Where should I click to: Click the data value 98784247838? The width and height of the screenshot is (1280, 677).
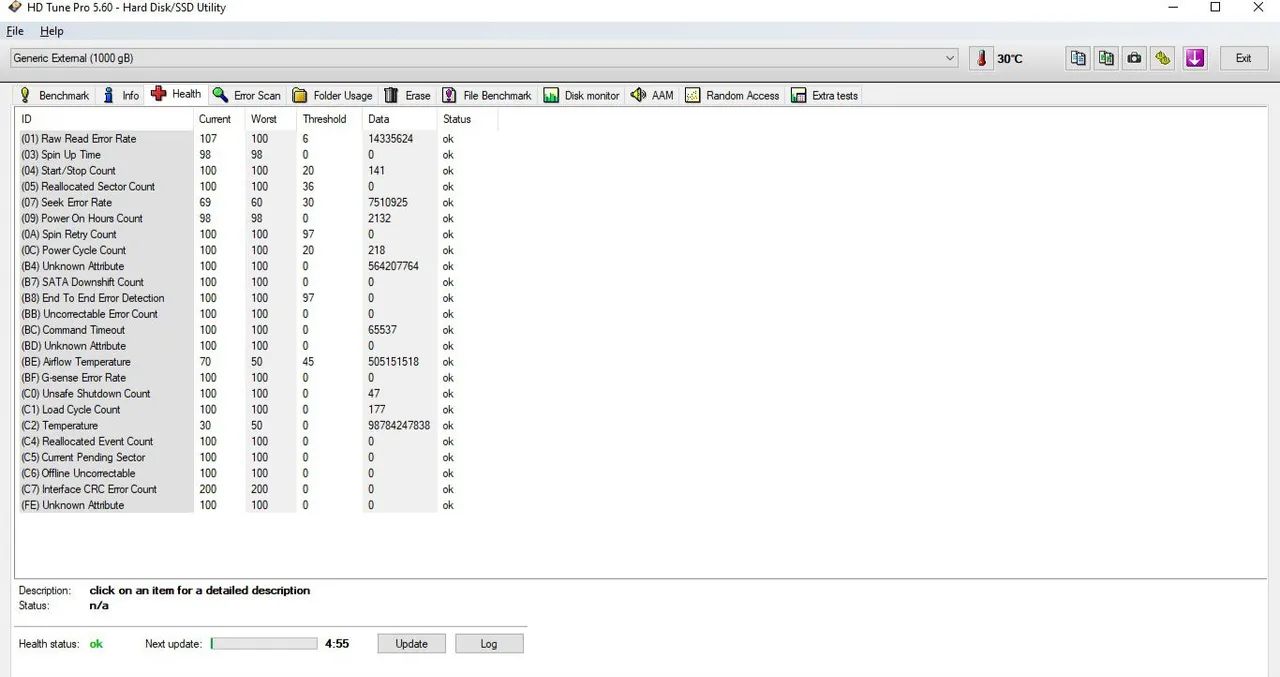tap(399, 426)
